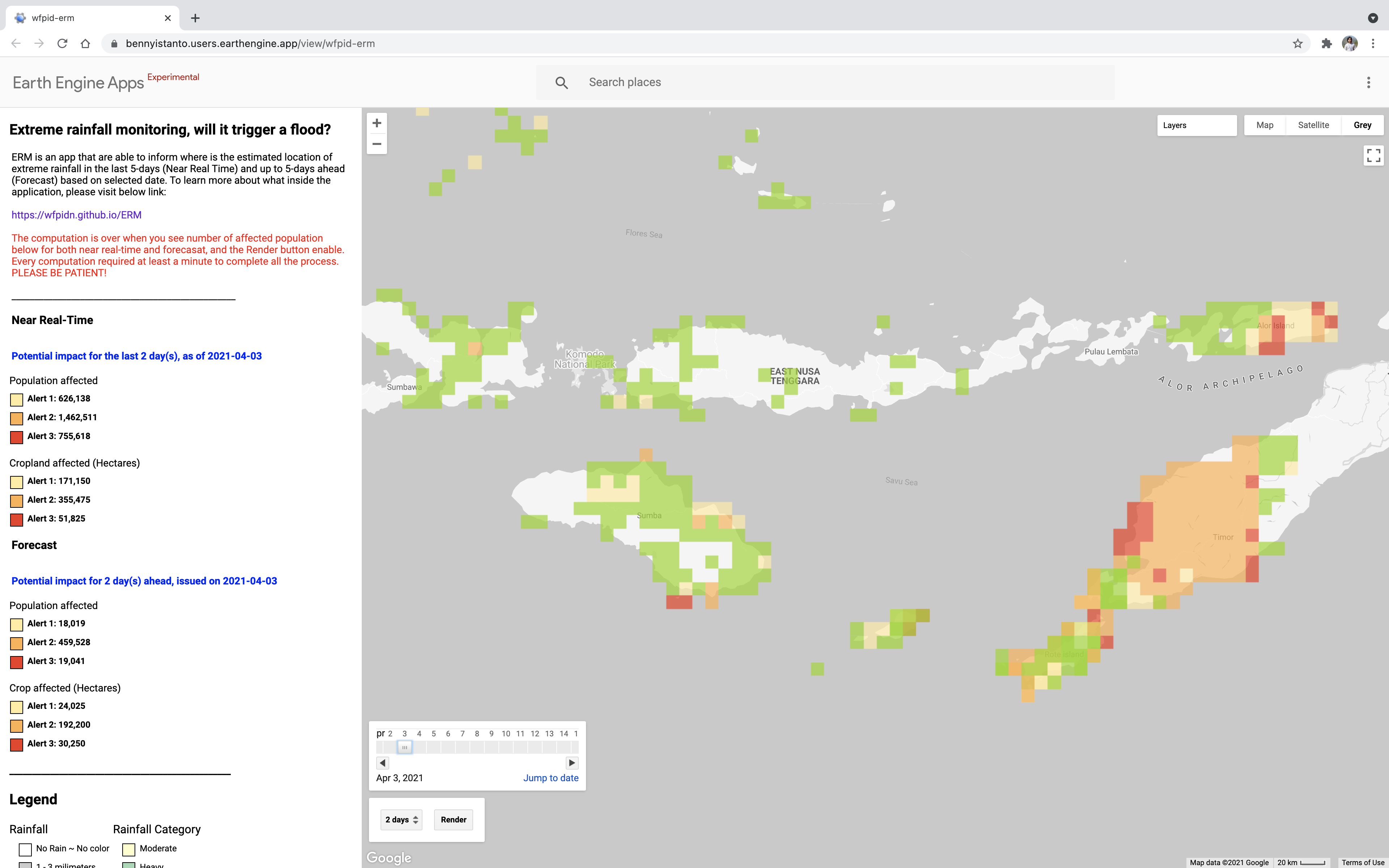Toggle fullscreen map view

pos(1373,156)
